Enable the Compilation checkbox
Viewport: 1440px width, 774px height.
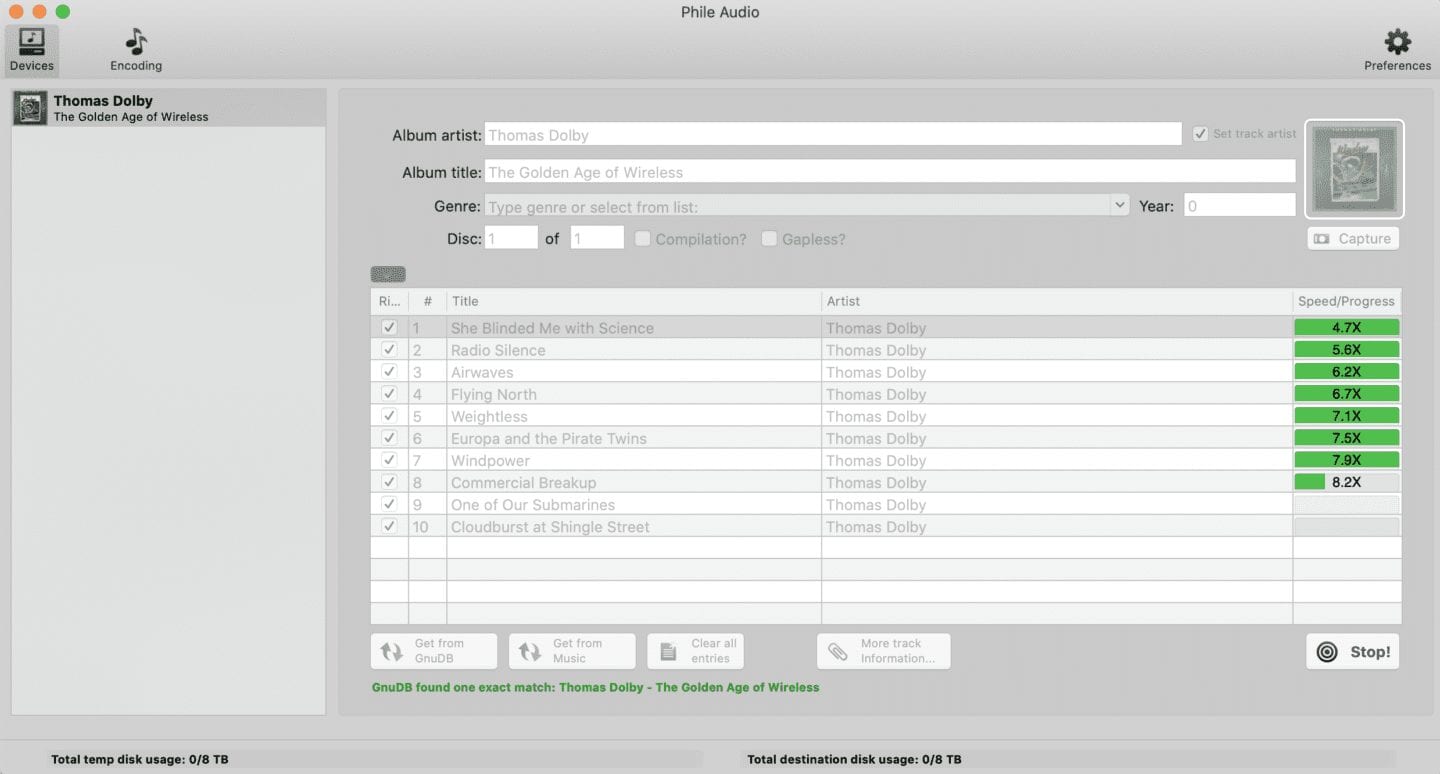[x=643, y=239]
